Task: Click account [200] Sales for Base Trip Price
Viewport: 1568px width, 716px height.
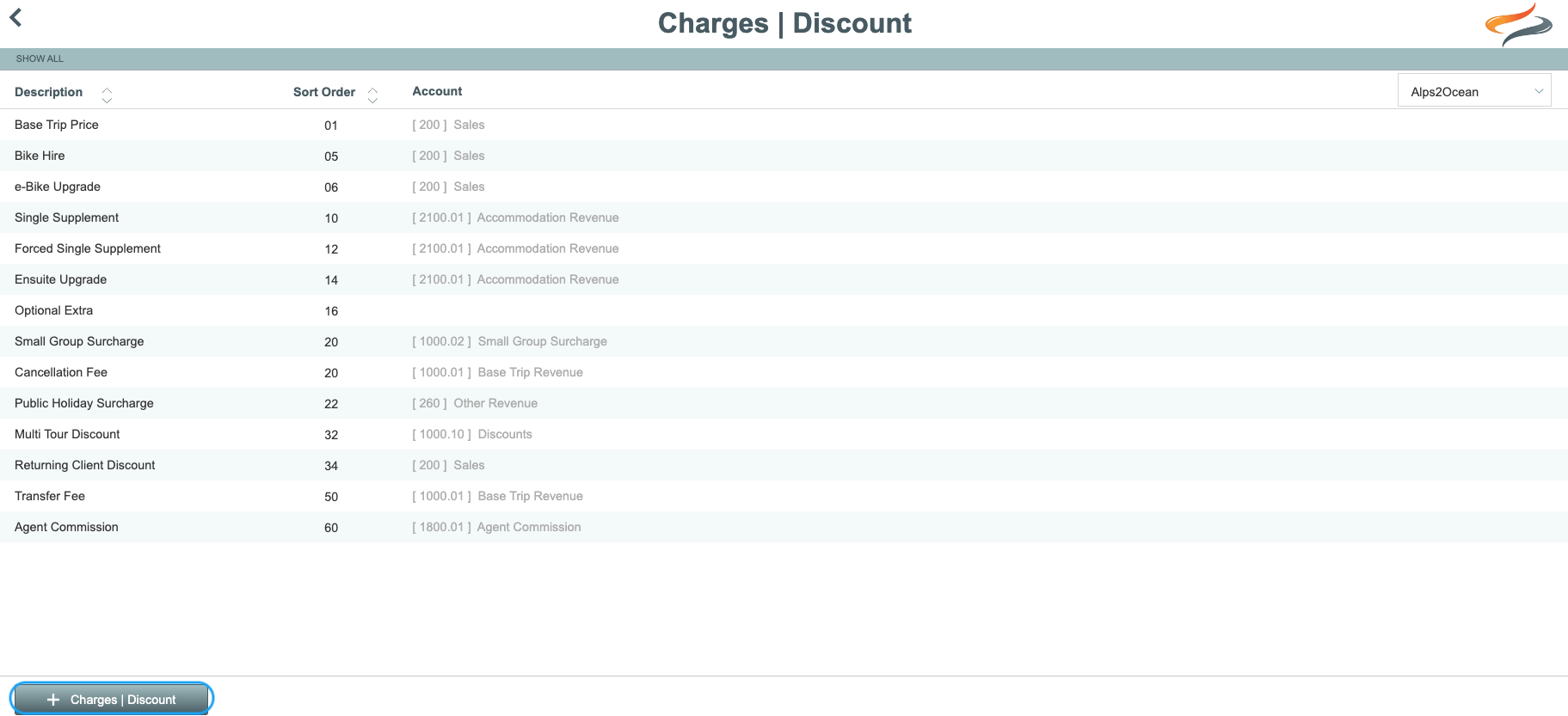Action: click(x=448, y=125)
